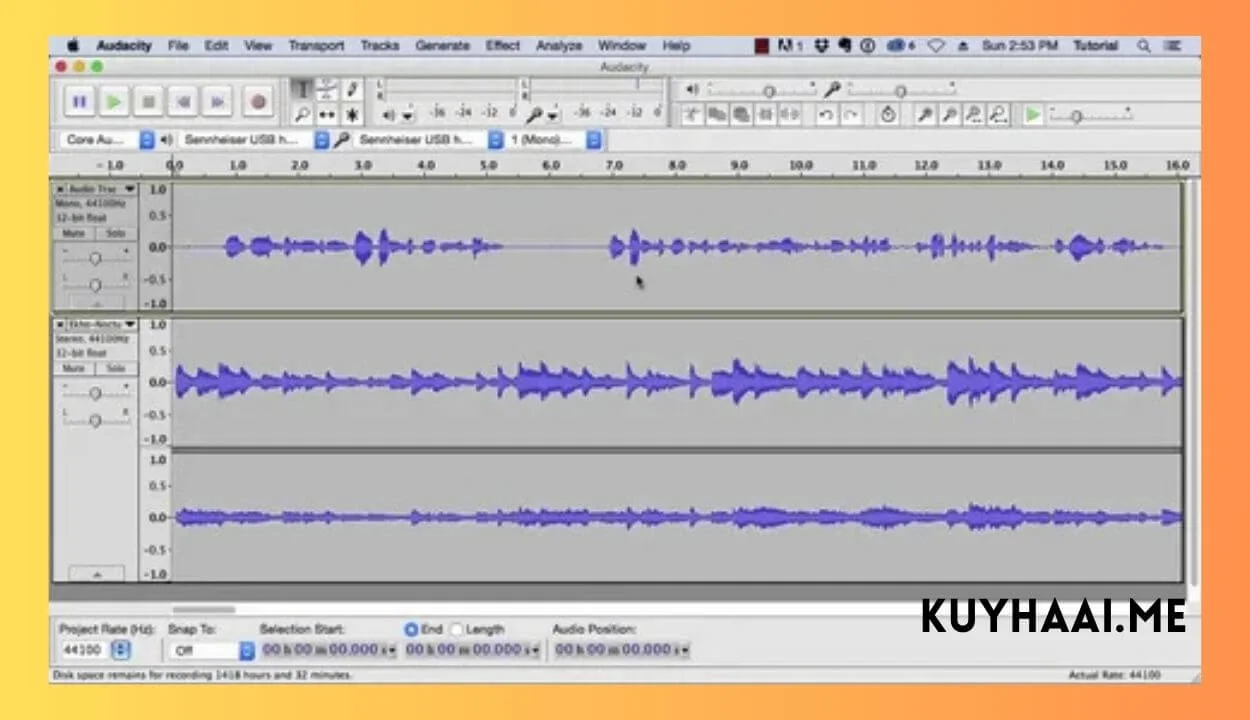Click the Play-at-speed green arrow

pos(1033,115)
